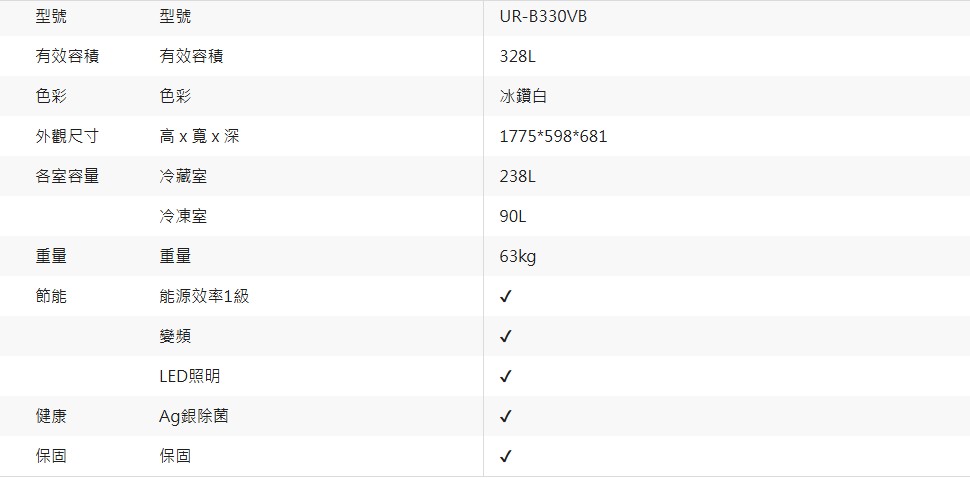Click the 節能 category heading
970x478 pixels.
tap(51, 297)
